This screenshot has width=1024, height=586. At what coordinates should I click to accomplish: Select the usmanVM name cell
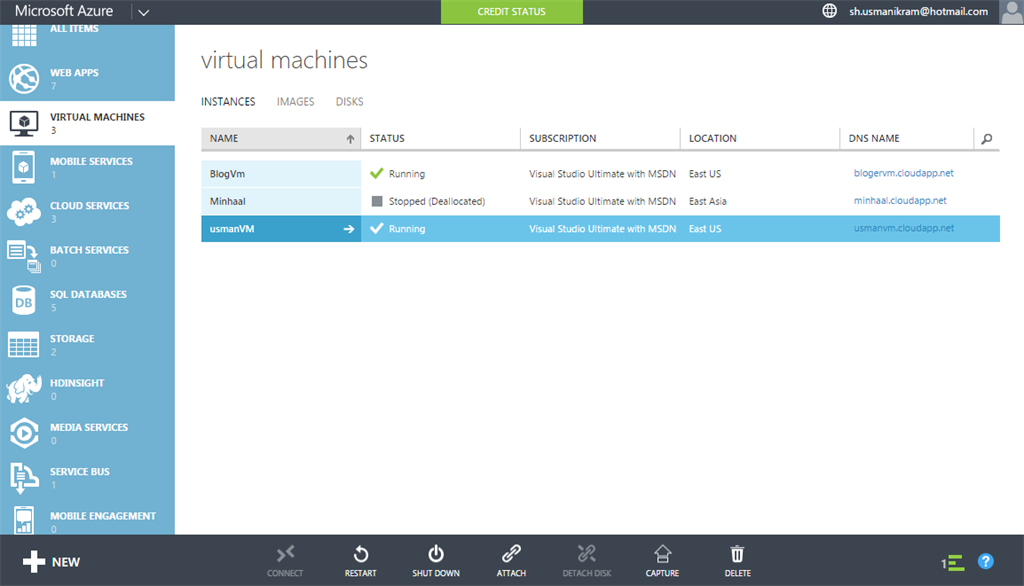pos(281,229)
